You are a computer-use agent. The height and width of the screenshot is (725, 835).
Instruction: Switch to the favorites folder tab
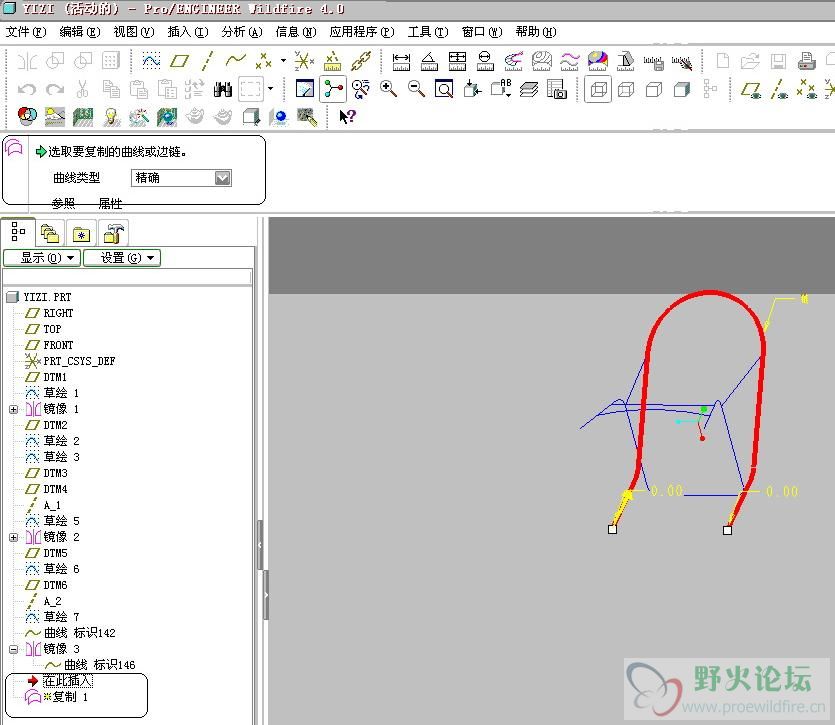pyautogui.click(x=81, y=233)
